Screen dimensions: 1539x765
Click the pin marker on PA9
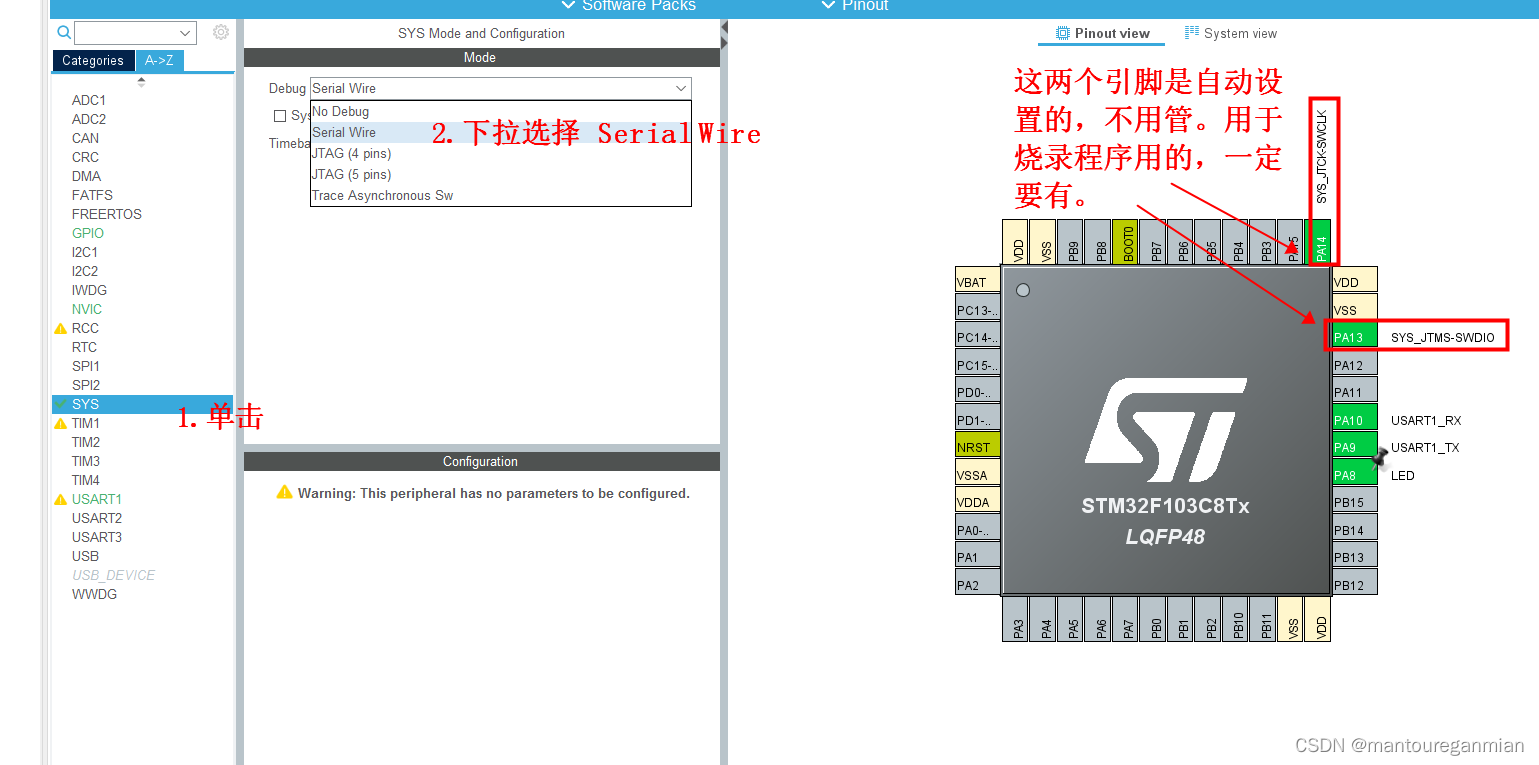[1381, 457]
